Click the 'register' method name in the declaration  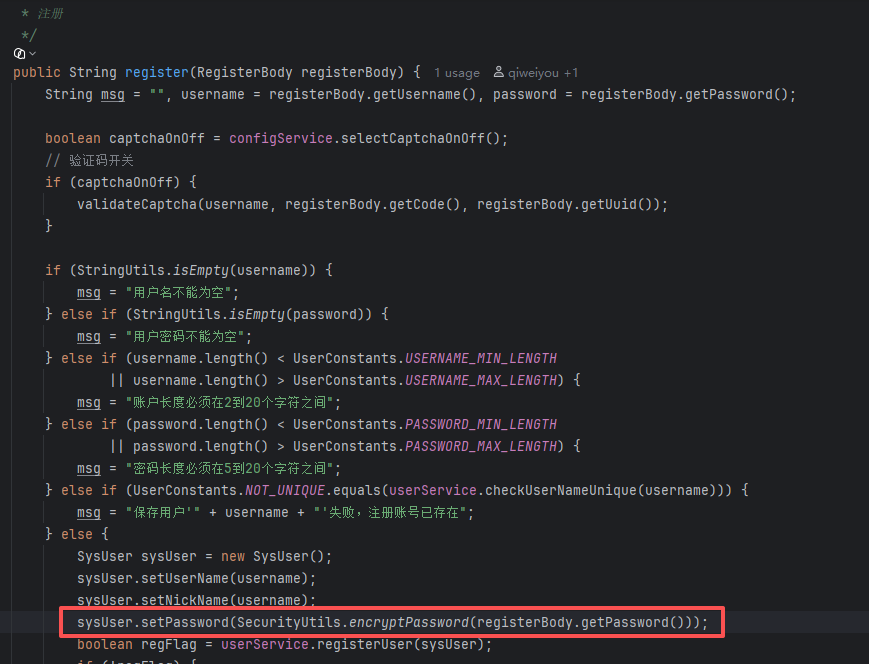(x=157, y=73)
